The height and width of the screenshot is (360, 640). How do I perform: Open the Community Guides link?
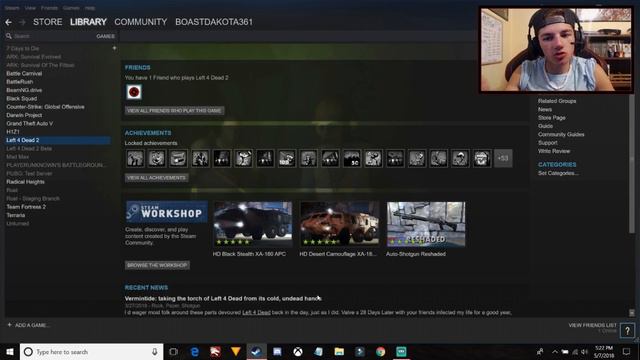(x=561, y=134)
